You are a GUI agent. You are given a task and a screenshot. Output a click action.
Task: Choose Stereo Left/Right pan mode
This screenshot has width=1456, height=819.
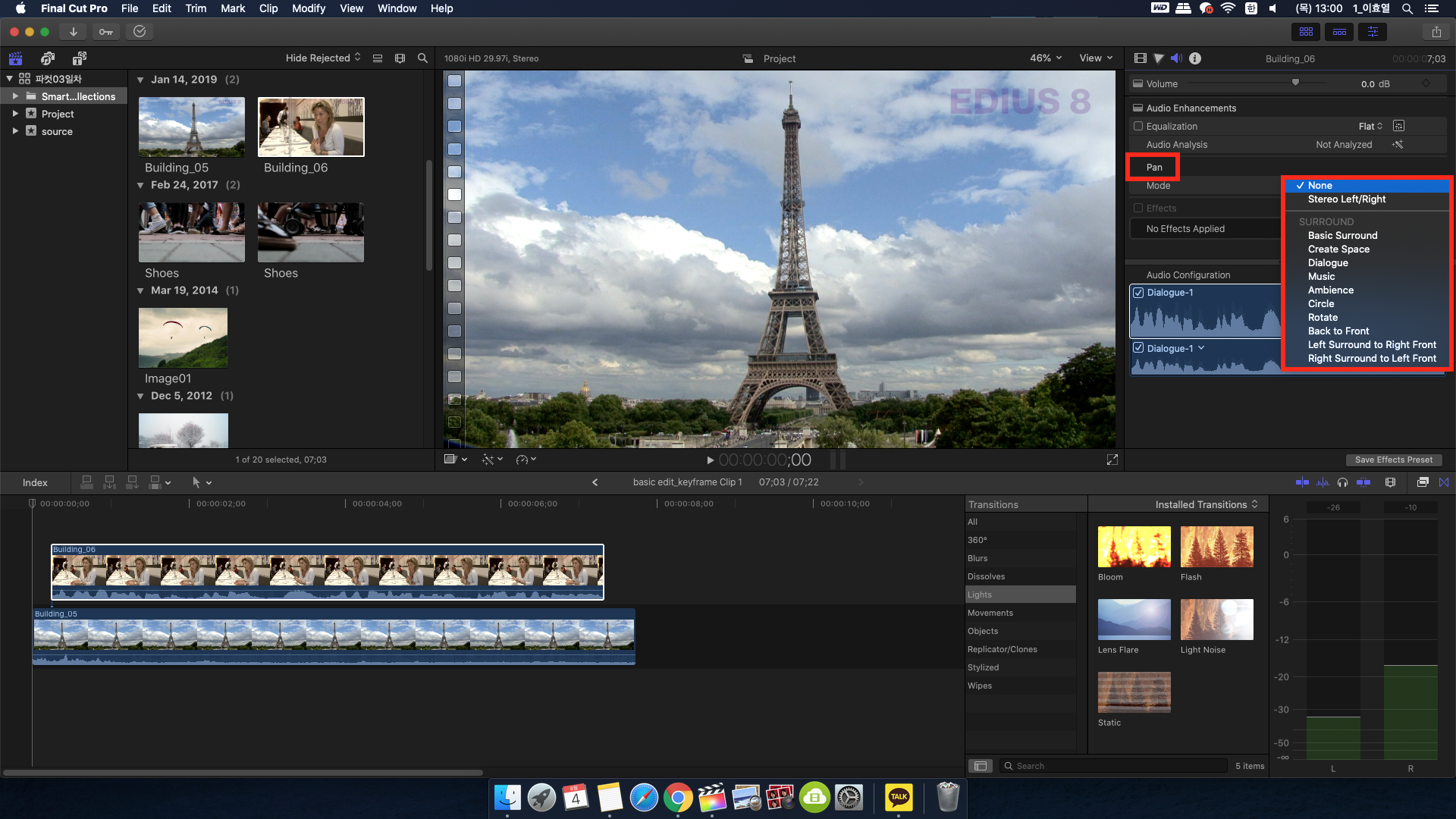point(1346,199)
